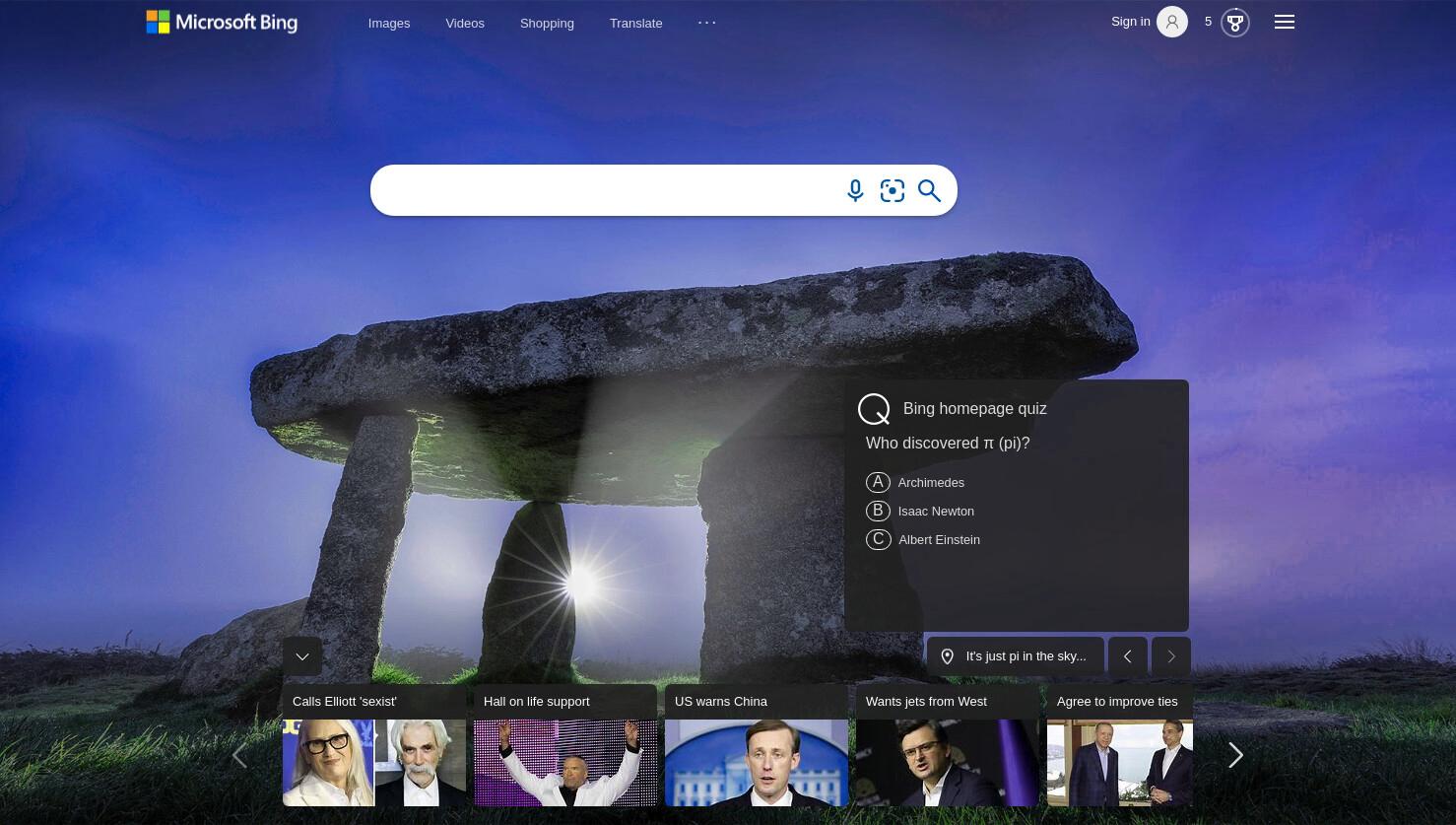Open the Videos tab
1456x825 pixels.
tap(465, 23)
